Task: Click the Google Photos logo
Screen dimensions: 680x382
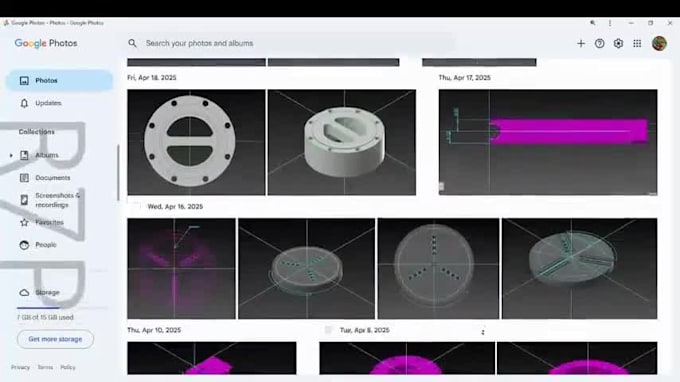Action: point(46,43)
